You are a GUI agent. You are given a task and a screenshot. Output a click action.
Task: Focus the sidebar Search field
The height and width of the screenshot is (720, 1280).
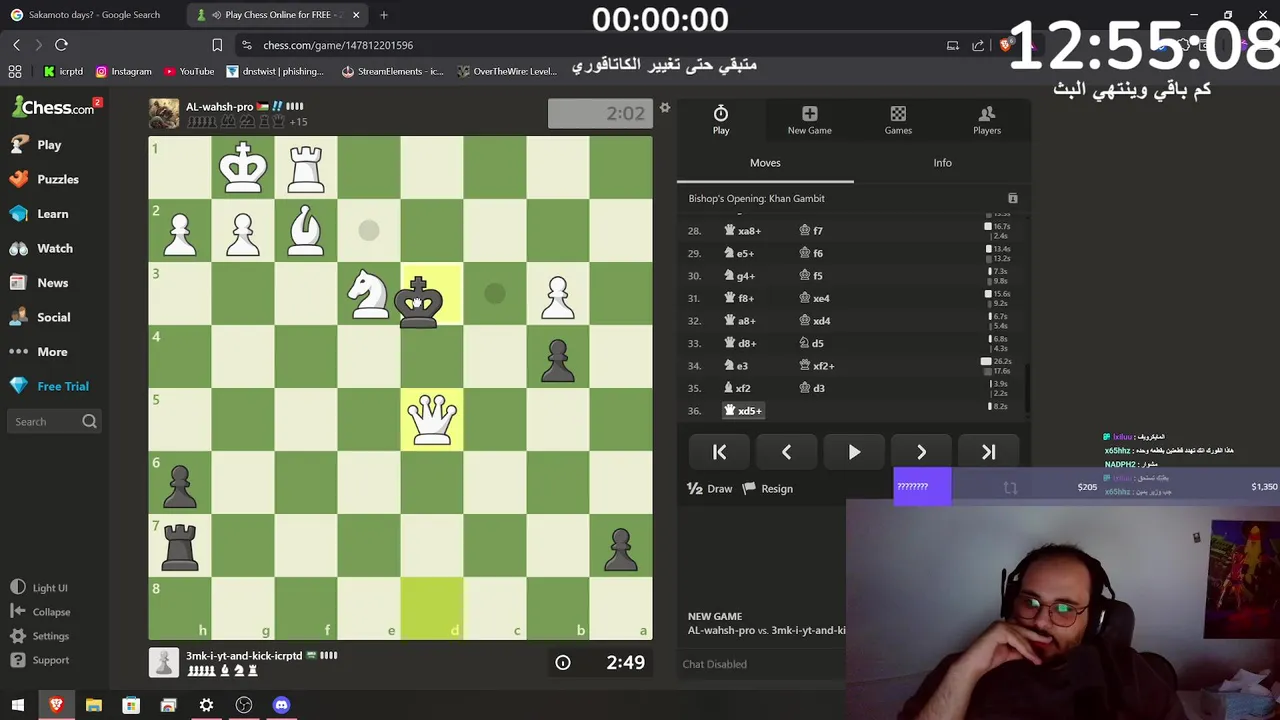coord(54,422)
